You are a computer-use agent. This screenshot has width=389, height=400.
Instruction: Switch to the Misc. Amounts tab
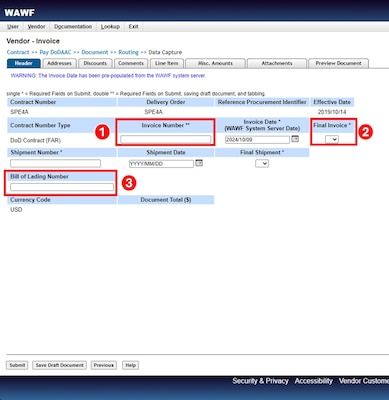click(x=215, y=63)
